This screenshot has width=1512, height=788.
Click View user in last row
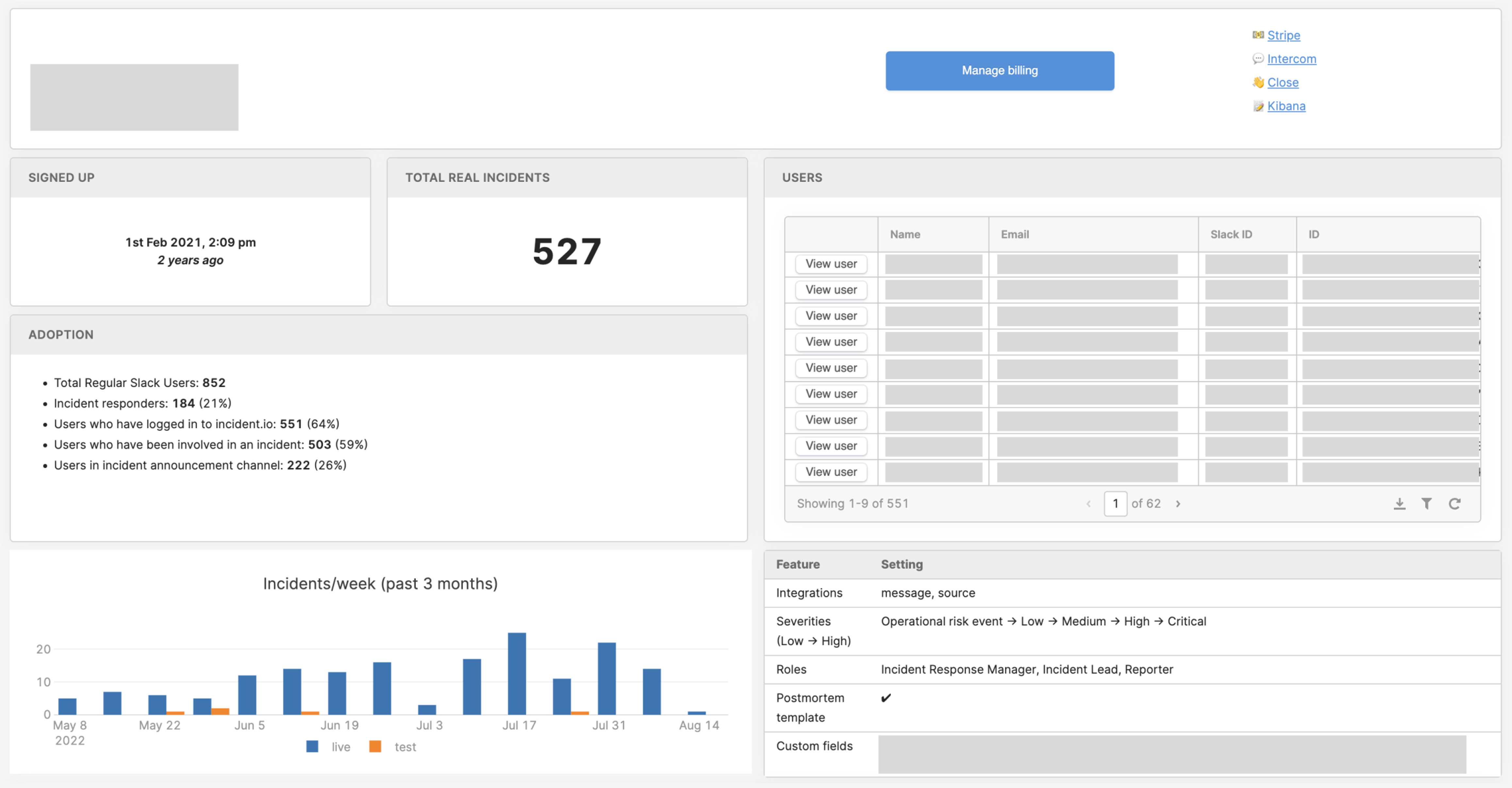830,472
